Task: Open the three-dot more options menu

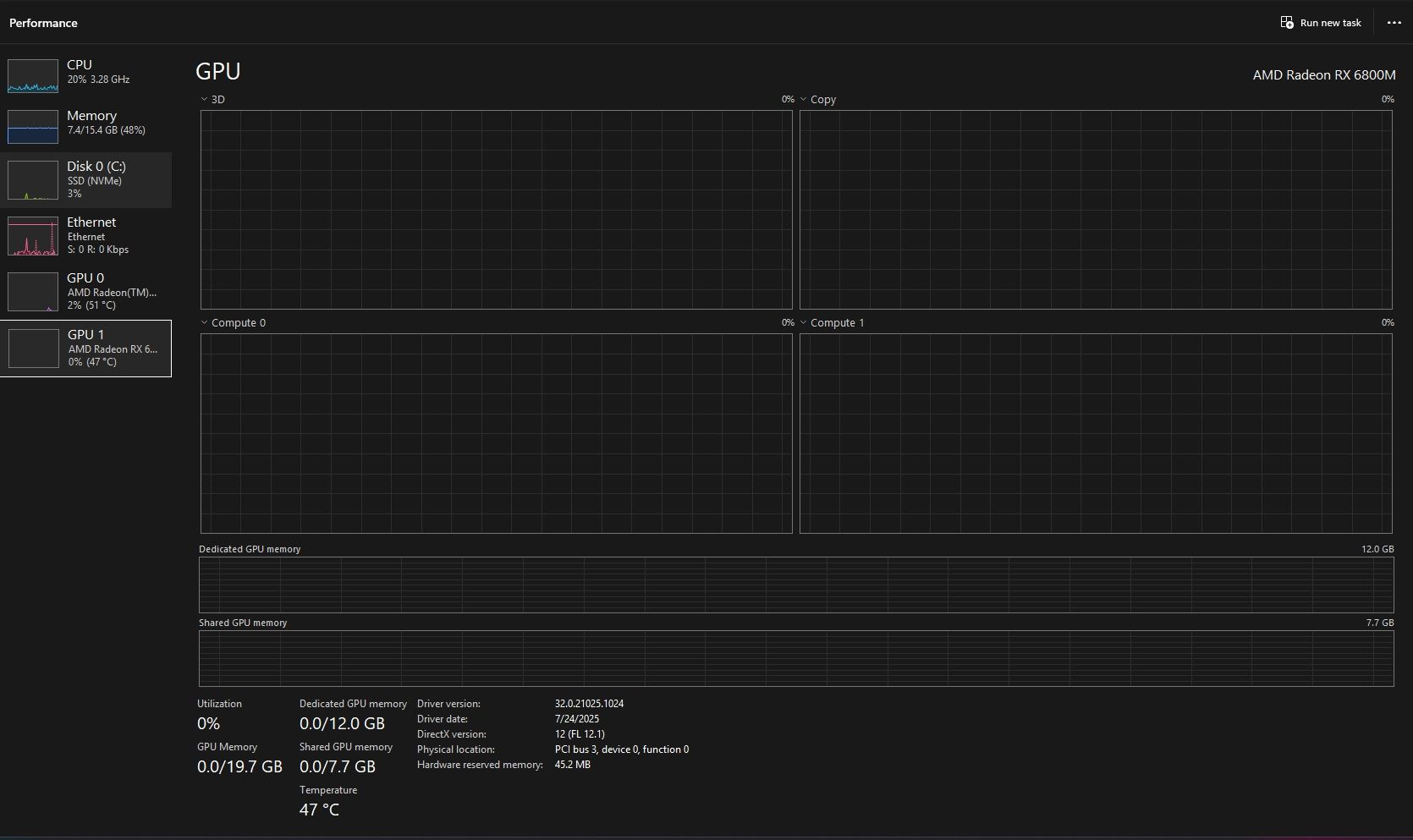Action: point(1394,23)
